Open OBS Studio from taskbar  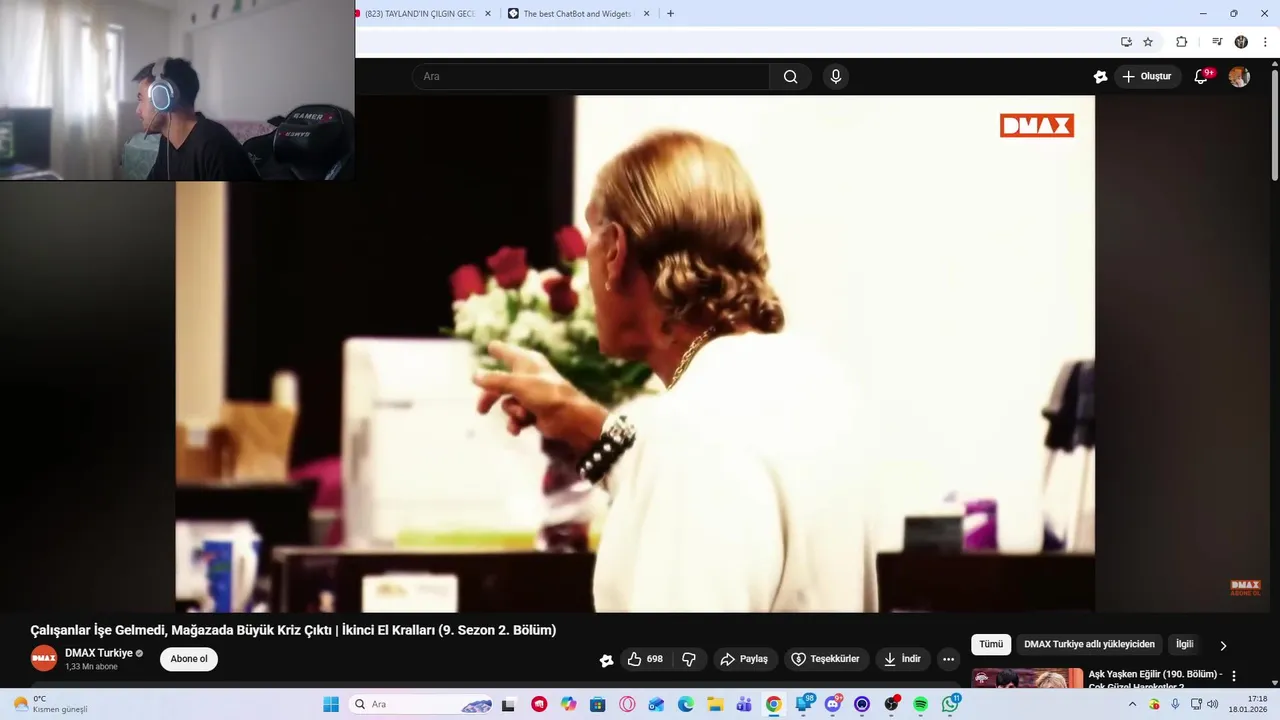pyautogui.click(x=891, y=704)
